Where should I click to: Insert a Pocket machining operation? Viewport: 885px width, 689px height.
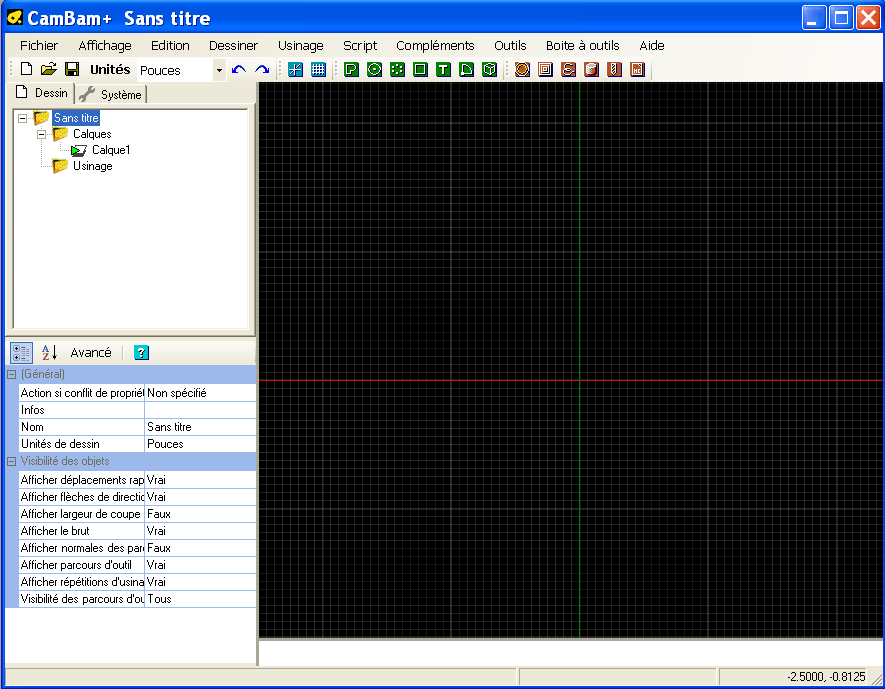[x=545, y=69]
